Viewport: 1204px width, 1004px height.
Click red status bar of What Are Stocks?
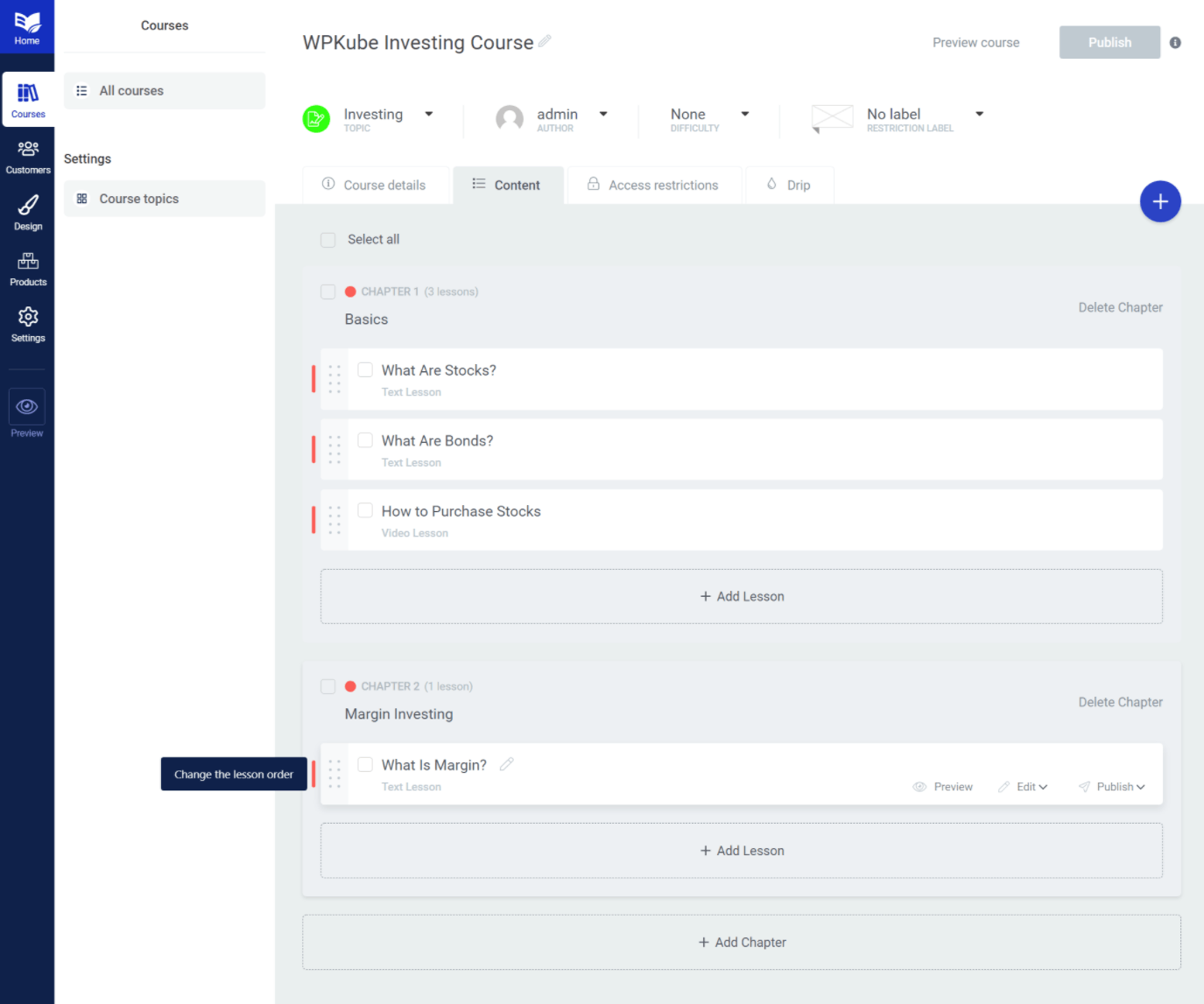[313, 379]
